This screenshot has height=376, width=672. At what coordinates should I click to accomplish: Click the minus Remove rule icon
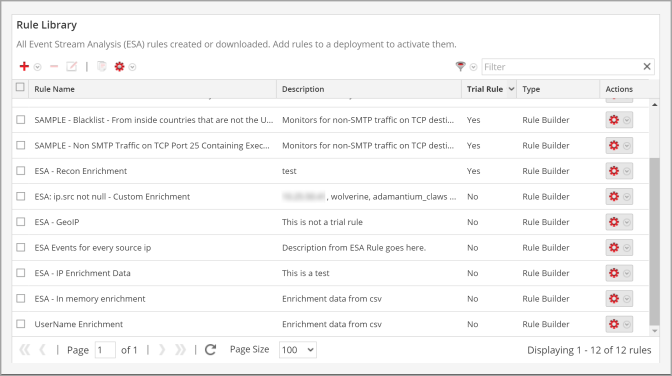click(54, 66)
